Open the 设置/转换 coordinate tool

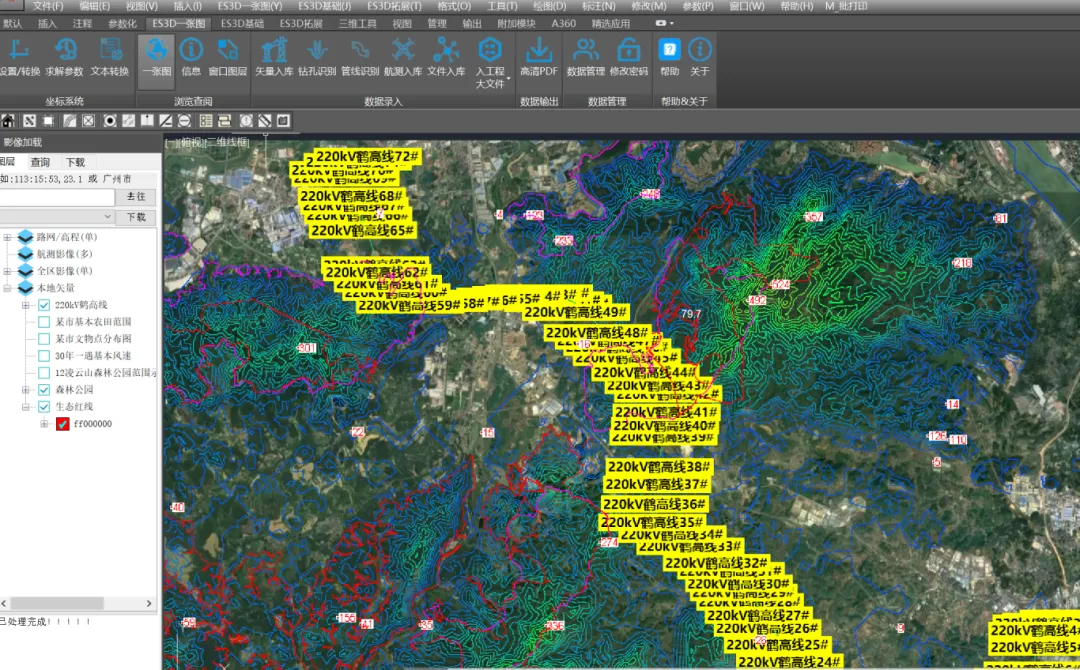point(19,56)
